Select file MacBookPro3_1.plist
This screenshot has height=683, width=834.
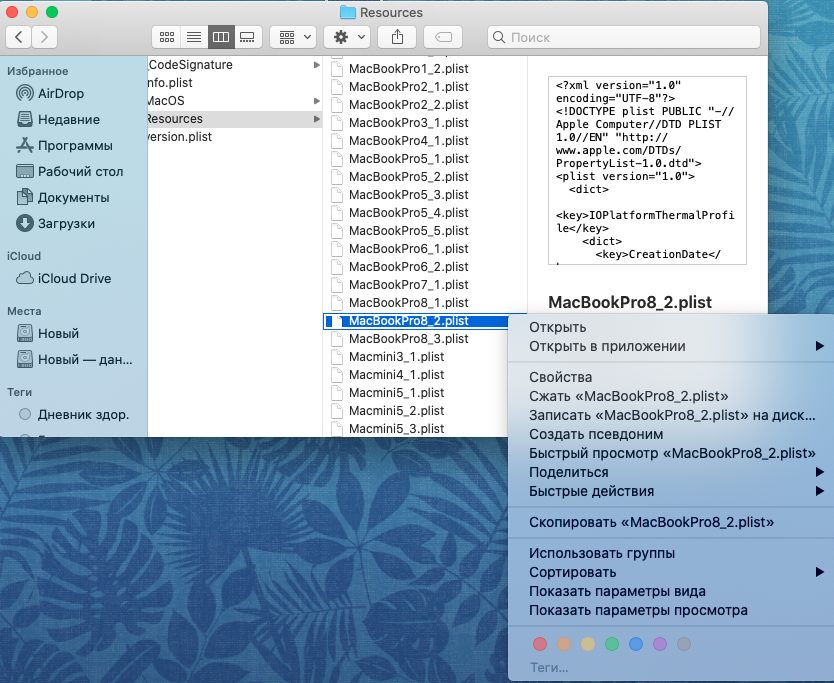click(408, 123)
